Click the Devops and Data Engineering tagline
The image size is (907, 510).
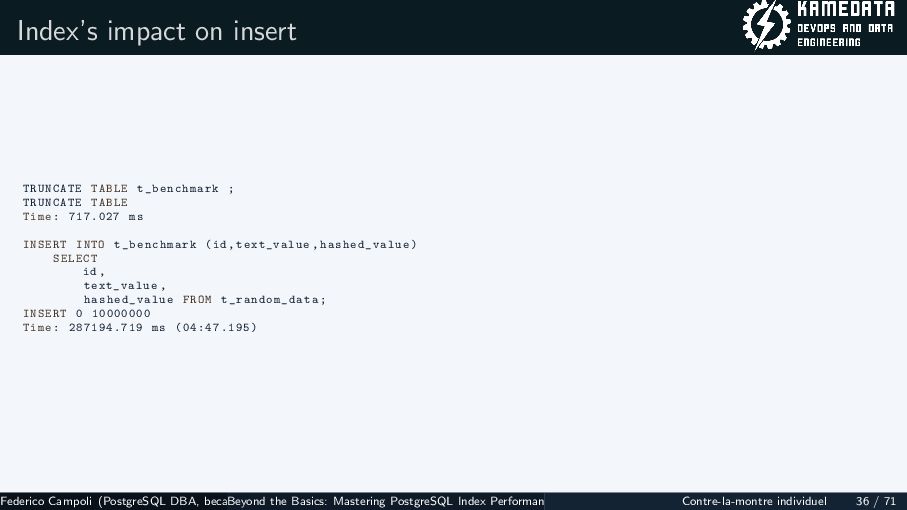(x=845, y=35)
